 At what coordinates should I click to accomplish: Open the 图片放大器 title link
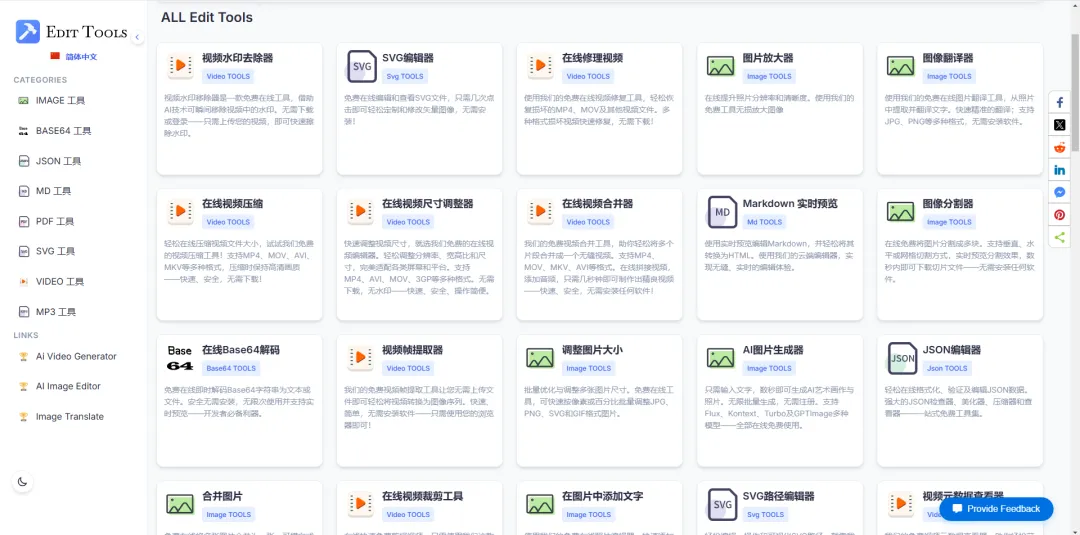[768, 58]
